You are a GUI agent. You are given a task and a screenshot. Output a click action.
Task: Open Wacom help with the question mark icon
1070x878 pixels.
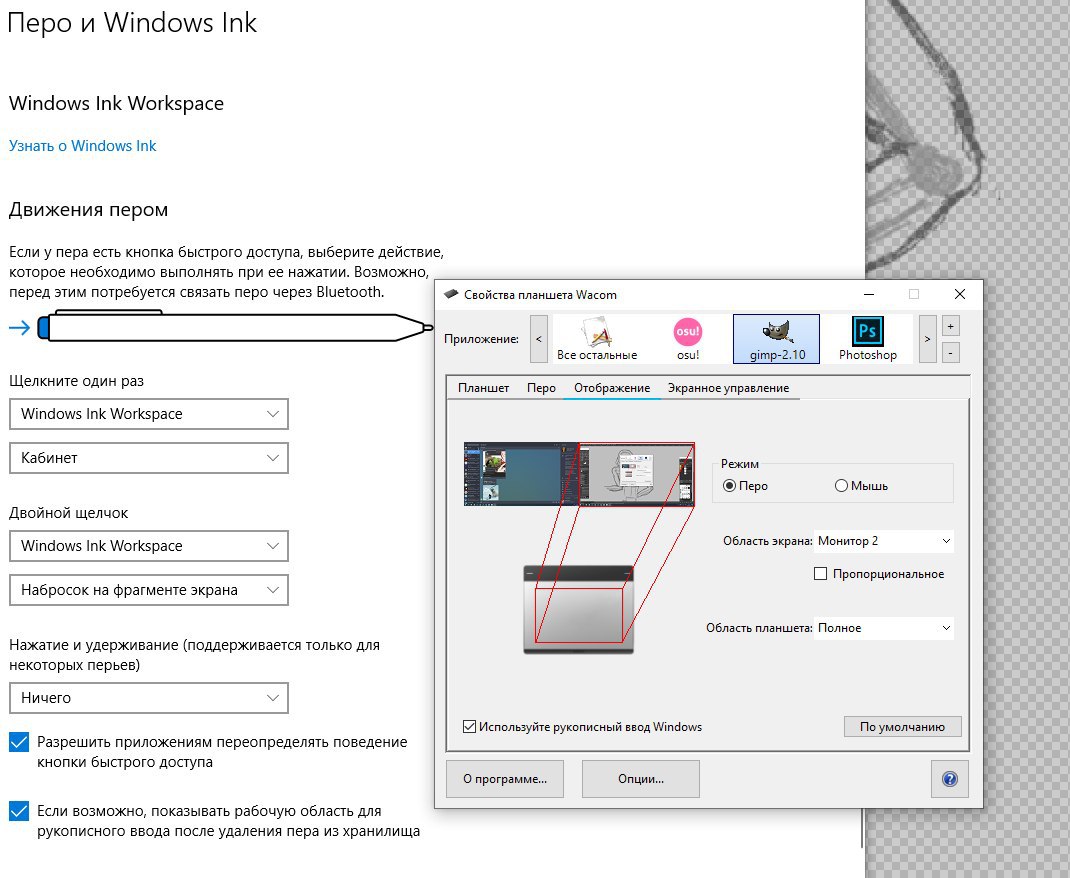point(949,779)
